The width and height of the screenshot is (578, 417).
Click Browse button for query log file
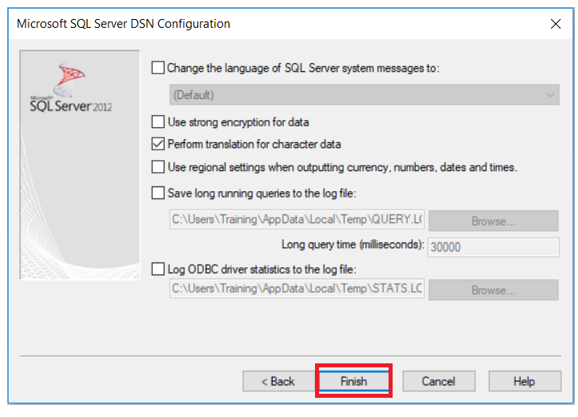click(493, 220)
